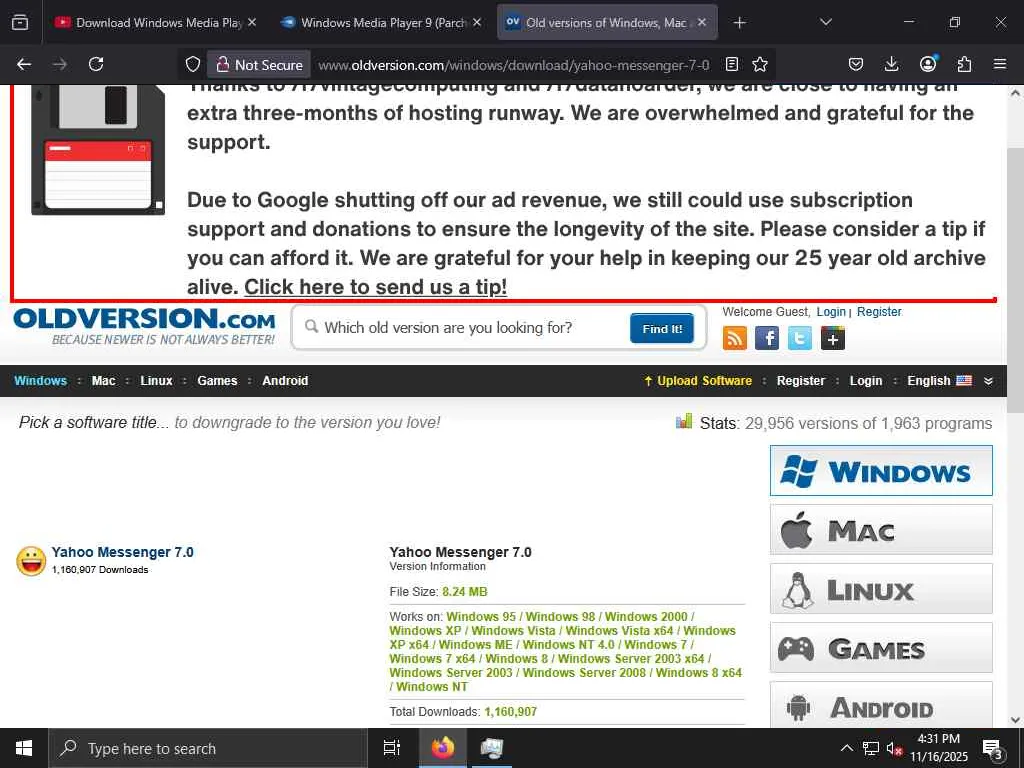This screenshot has width=1024, height=768.
Task: Show hidden system tray icons
Action: (x=846, y=748)
